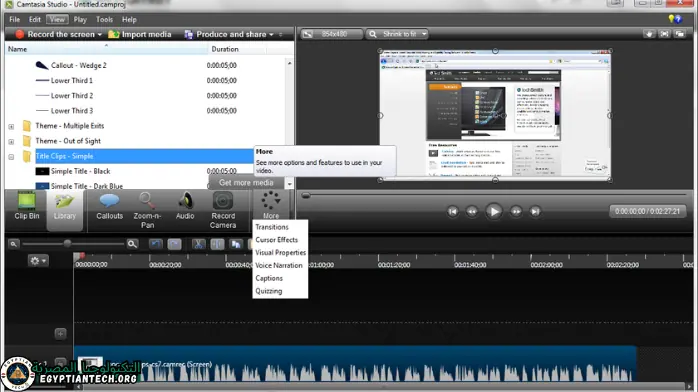
Task: Click the More tools button
Action: pos(271,205)
